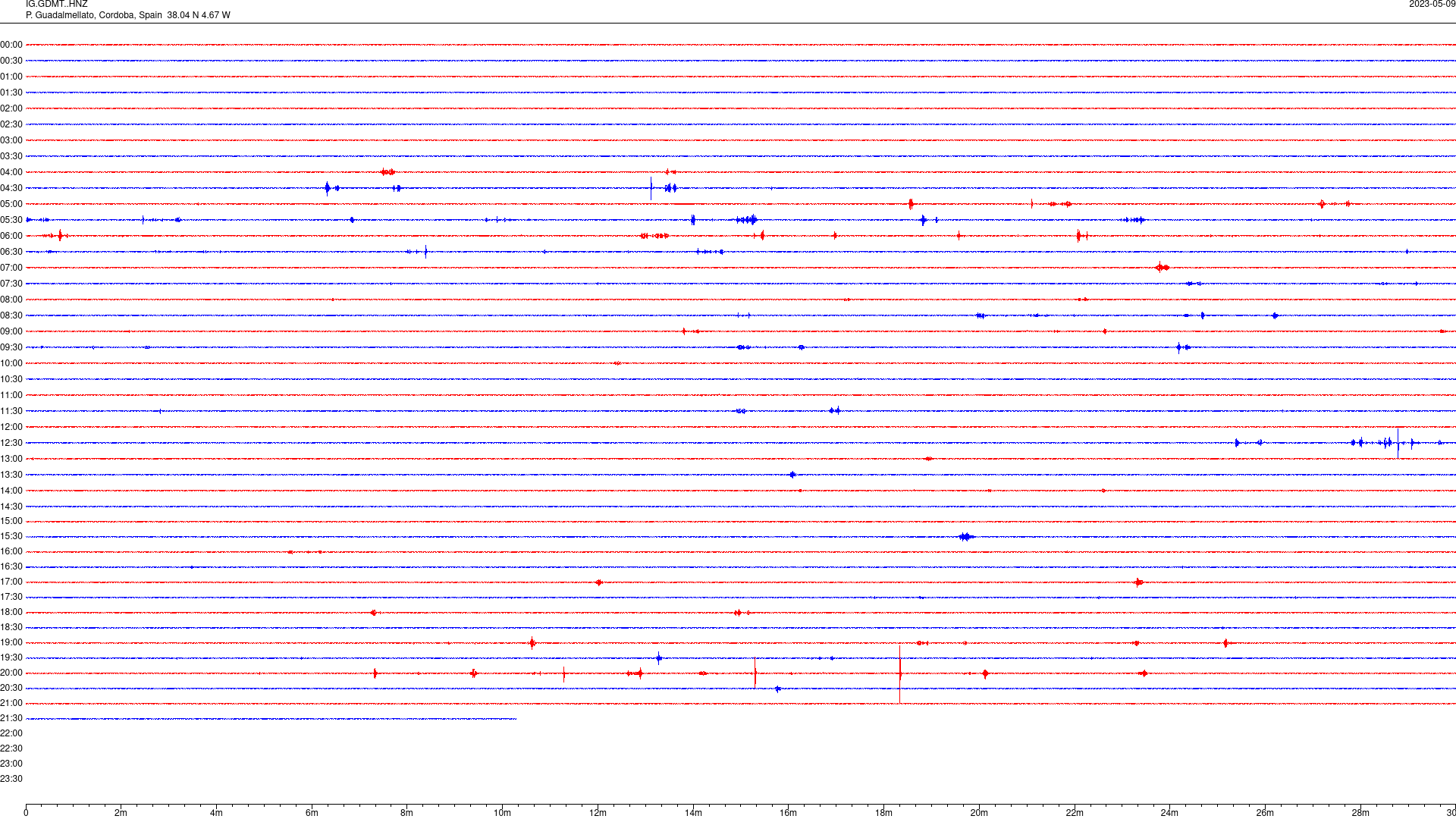Click the 4m tick on the time axis
This screenshot has height=819, width=1456.
(216, 813)
